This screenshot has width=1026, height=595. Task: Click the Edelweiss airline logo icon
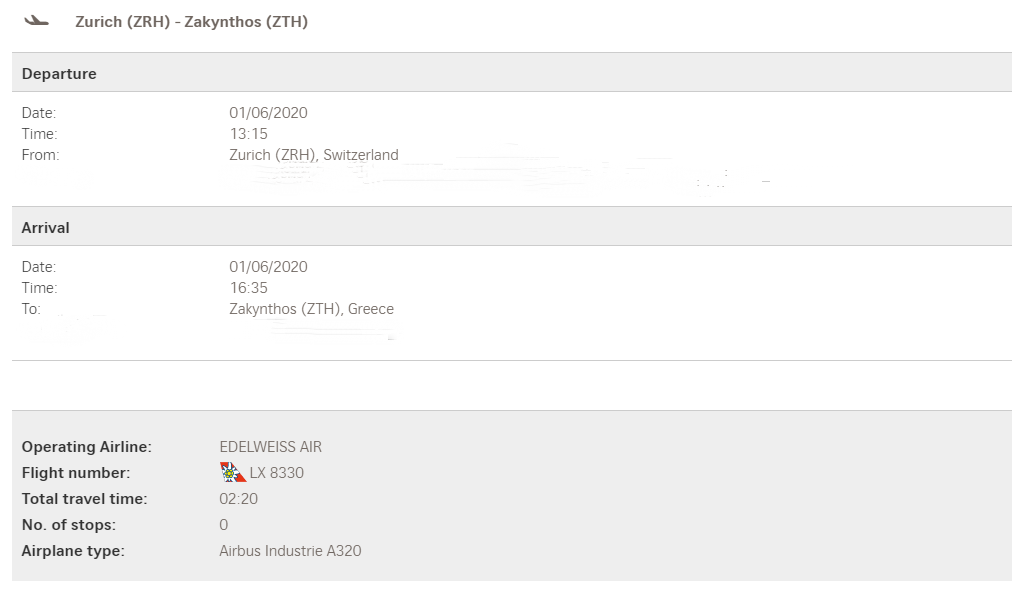[232, 472]
